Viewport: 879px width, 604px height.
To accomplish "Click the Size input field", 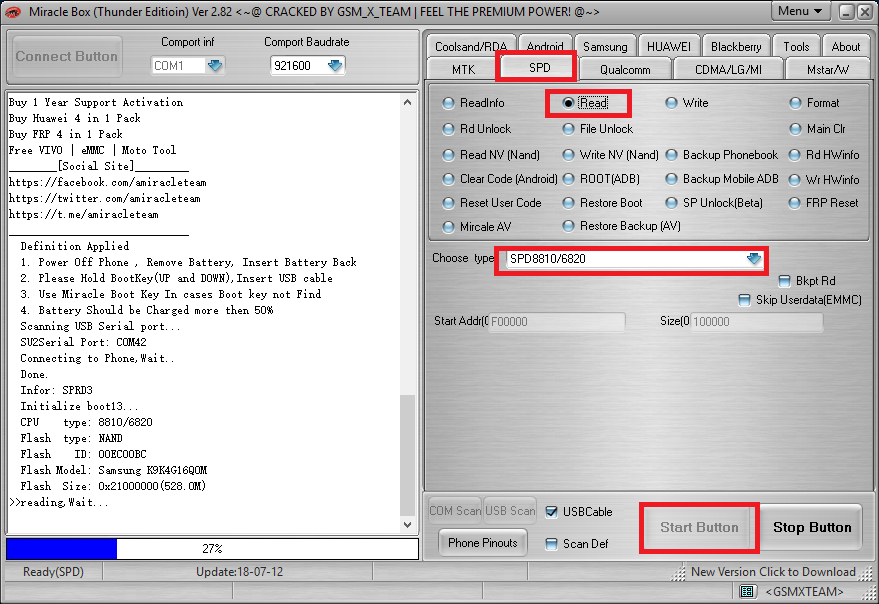I will (756, 322).
